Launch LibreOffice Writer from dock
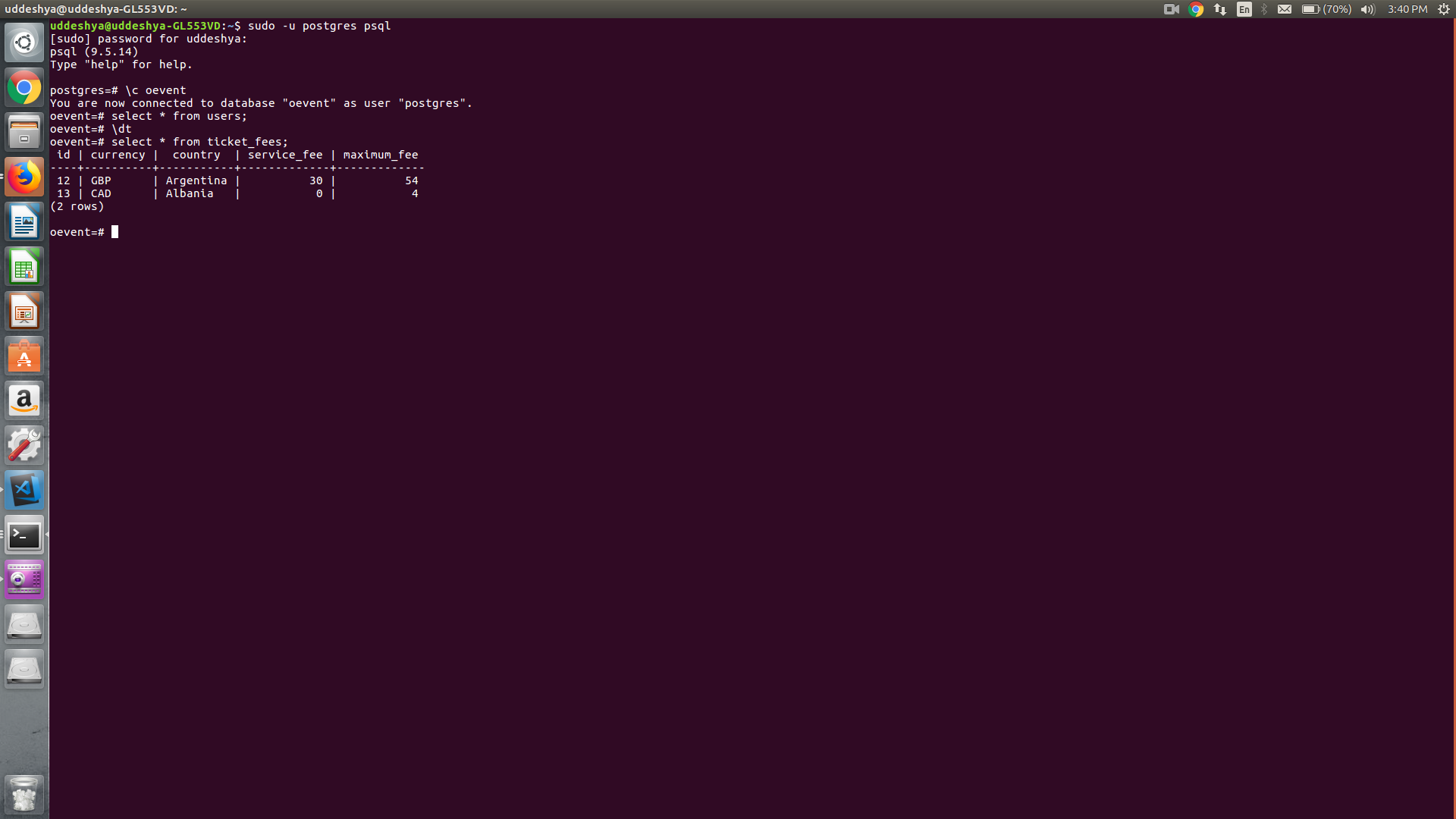 24,222
